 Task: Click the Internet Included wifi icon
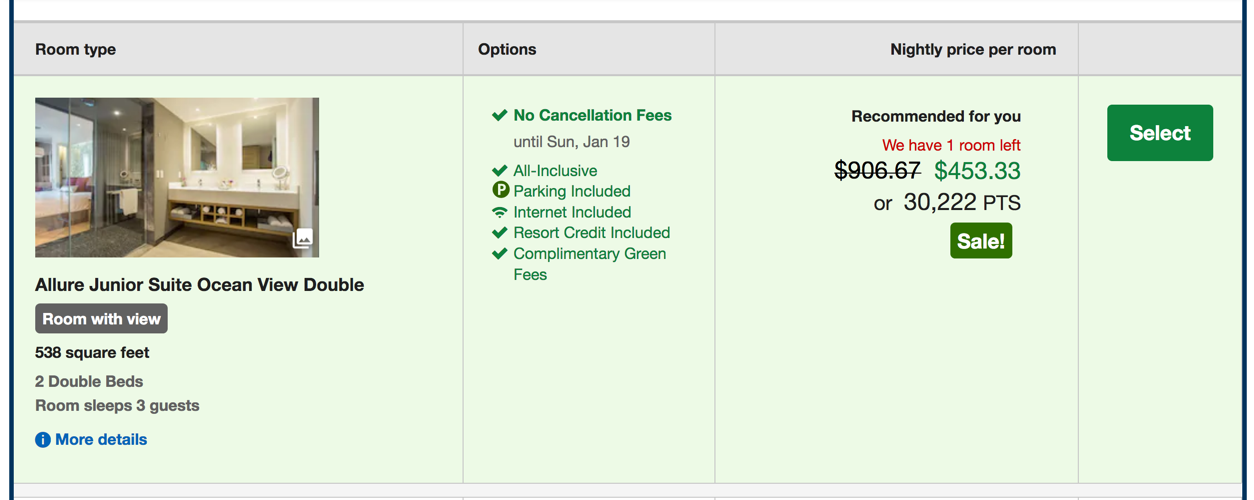(500, 212)
